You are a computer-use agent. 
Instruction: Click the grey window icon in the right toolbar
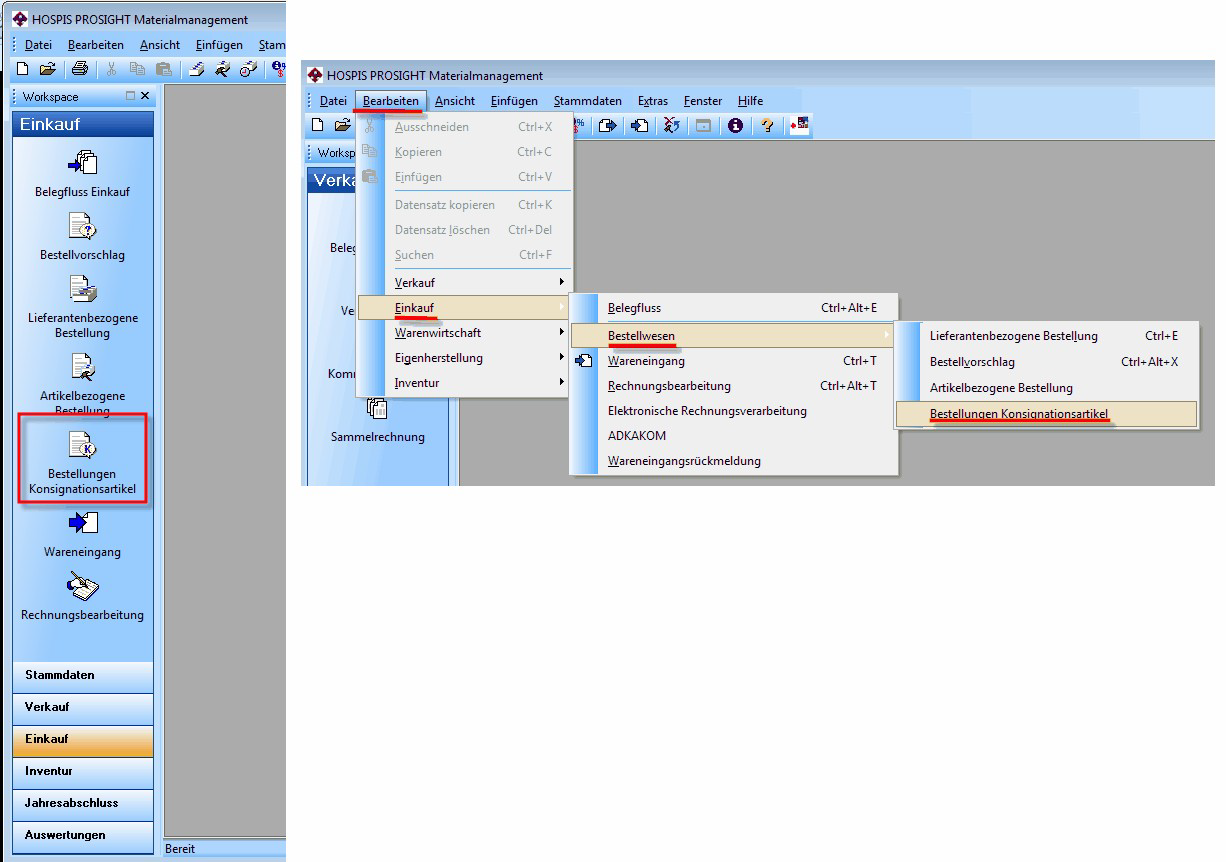(704, 125)
